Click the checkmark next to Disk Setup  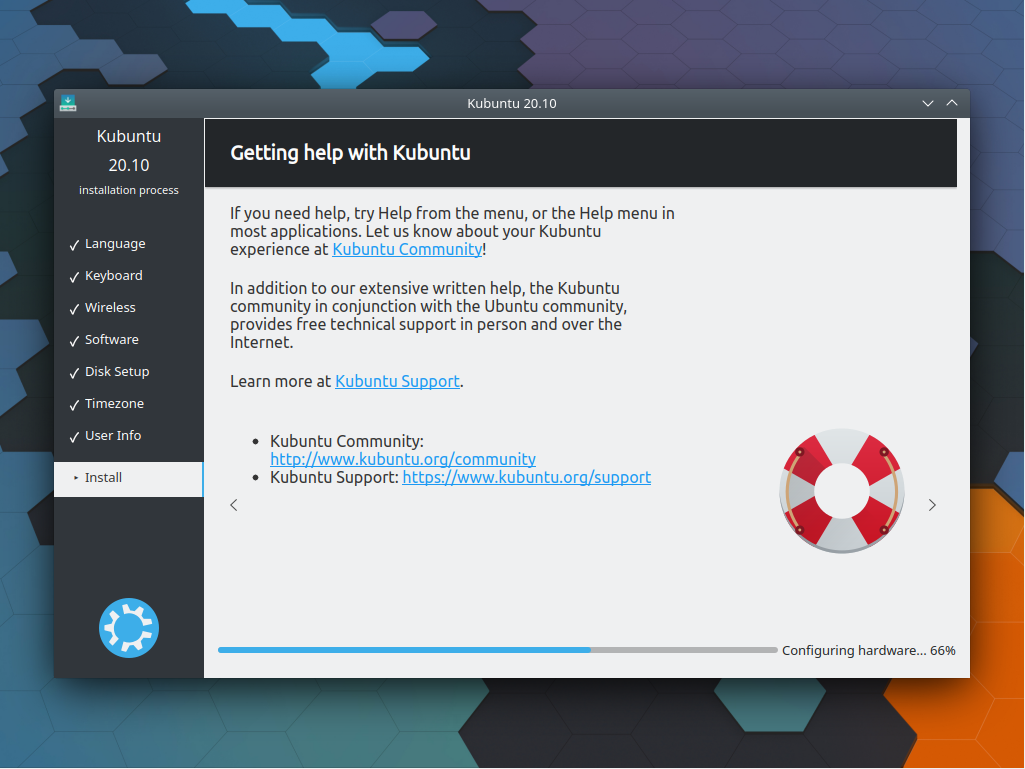tap(74, 373)
